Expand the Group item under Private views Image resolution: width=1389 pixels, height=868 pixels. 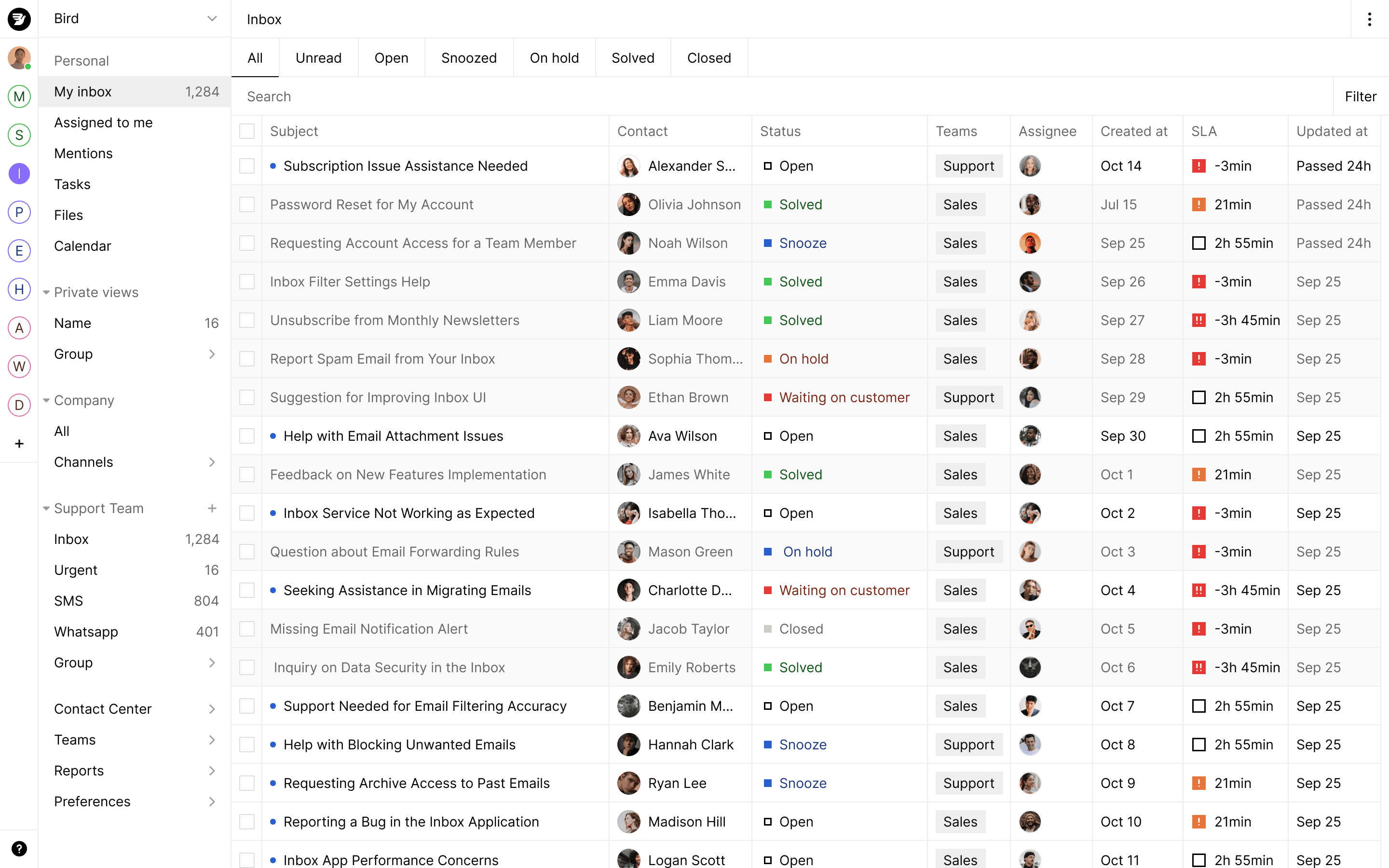tap(212, 354)
